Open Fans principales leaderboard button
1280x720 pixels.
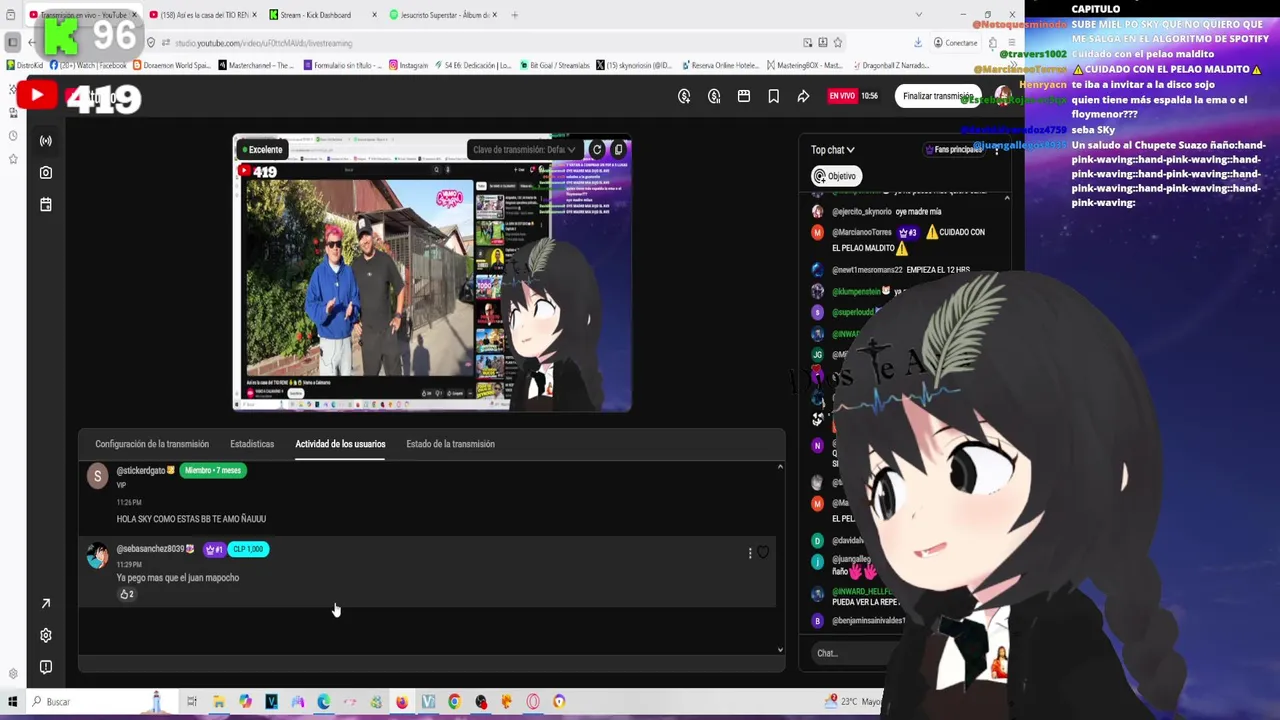(x=954, y=150)
